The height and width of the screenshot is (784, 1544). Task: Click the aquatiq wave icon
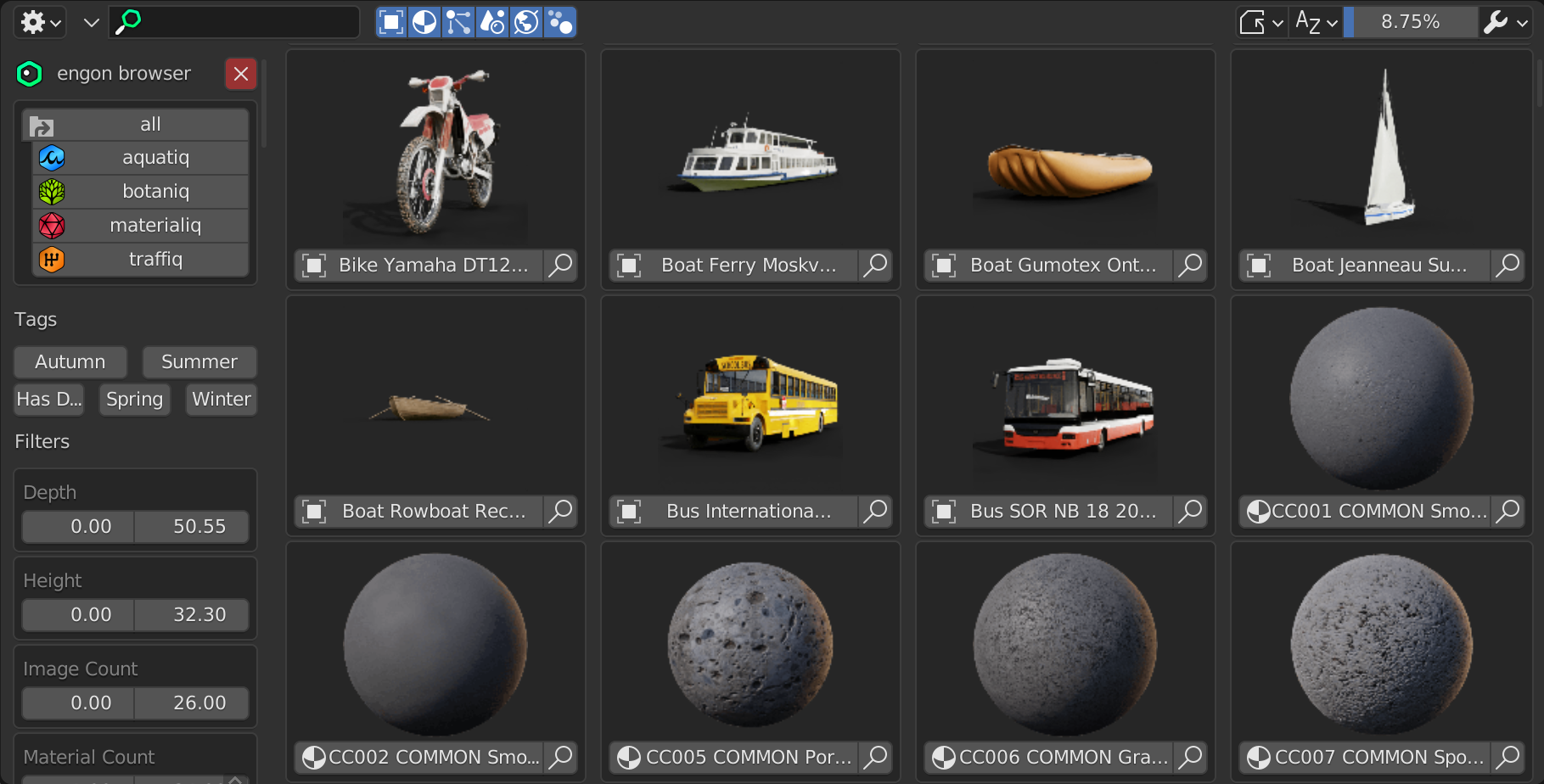coord(52,158)
